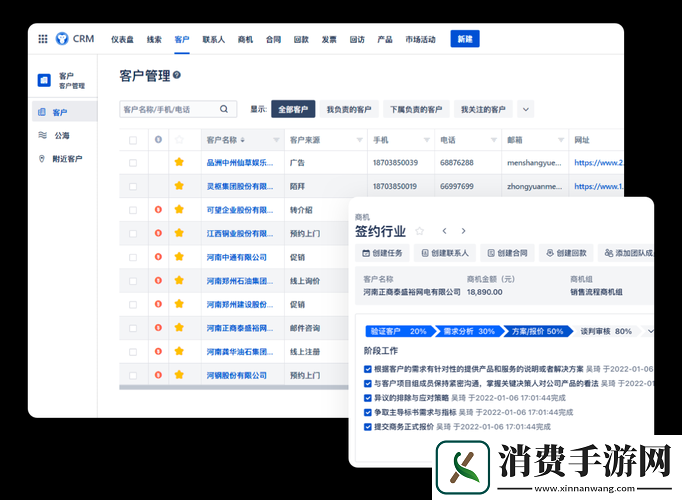Click the star column header icon

coord(179,140)
